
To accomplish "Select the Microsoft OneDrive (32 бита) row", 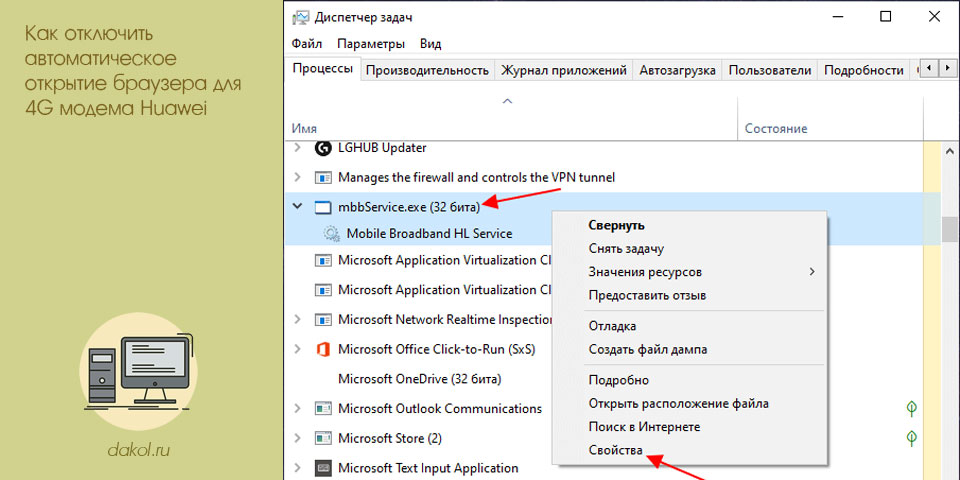I will click(x=419, y=379).
